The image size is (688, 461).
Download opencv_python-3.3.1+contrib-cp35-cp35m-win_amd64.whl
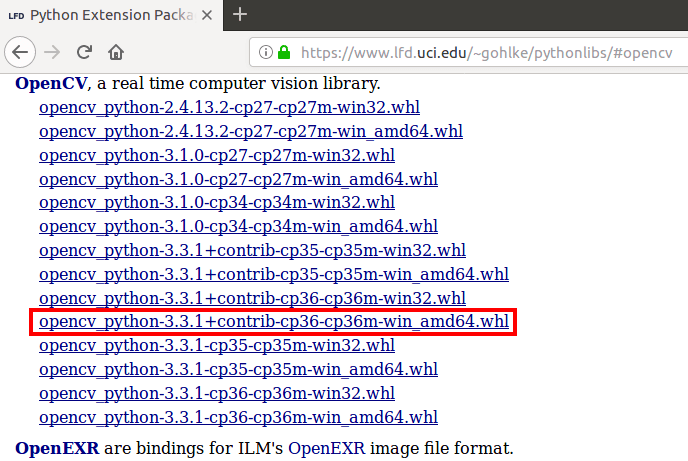point(274,274)
